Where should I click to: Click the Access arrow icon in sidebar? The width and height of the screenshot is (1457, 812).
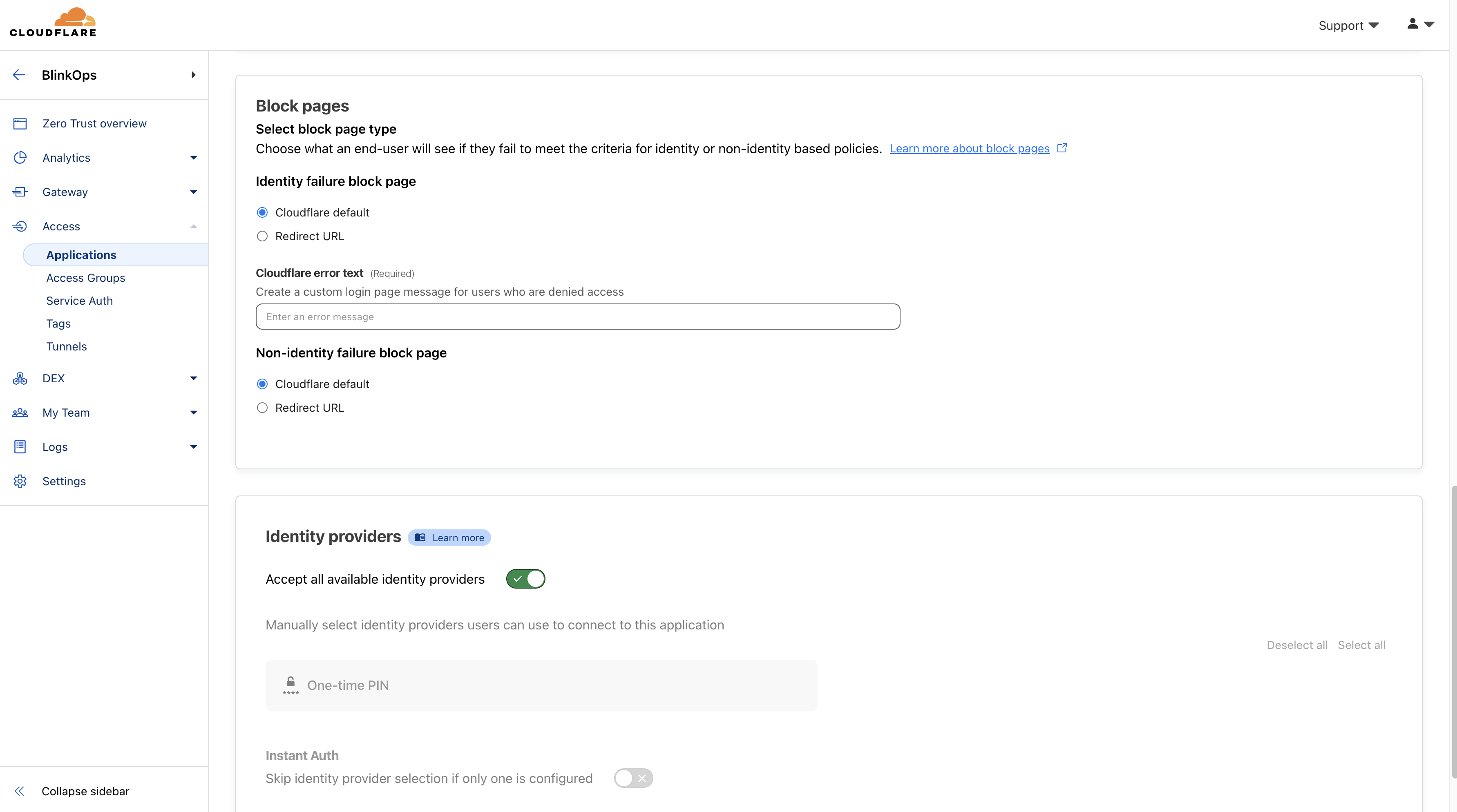tap(20, 226)
